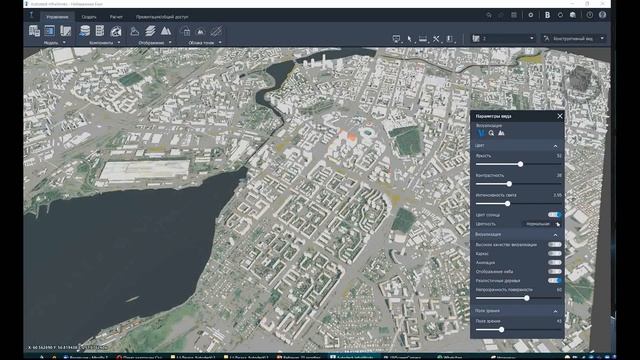640x360 pixels.
Task: Click the BIM 360 'B' icon
Action: pos(547,15)
